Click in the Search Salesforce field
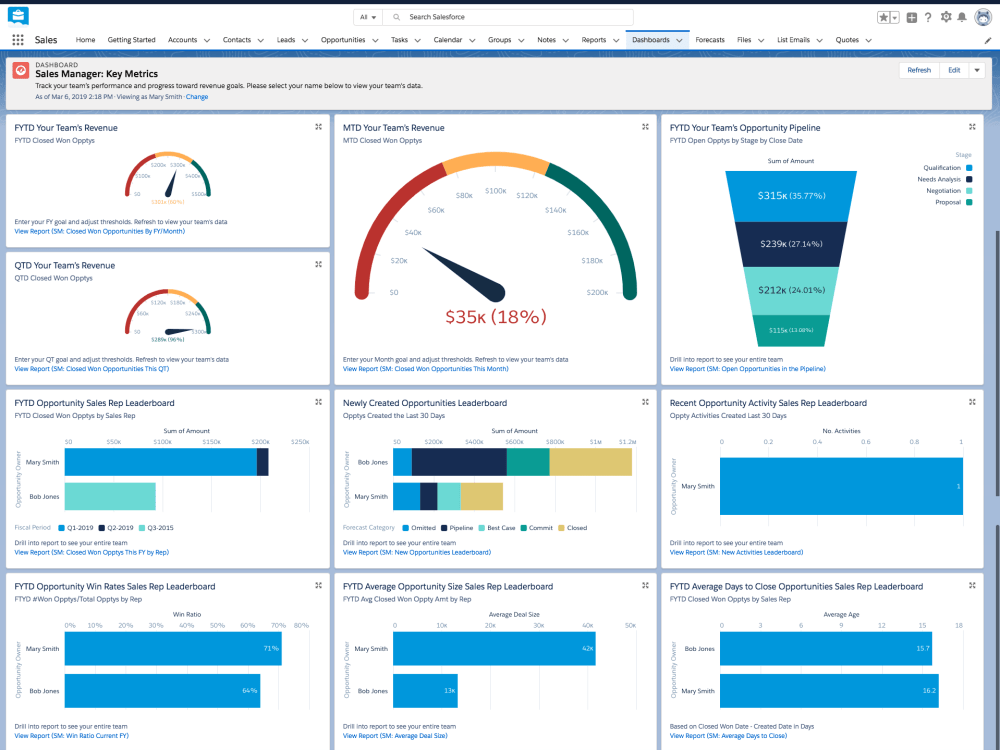 508,17
